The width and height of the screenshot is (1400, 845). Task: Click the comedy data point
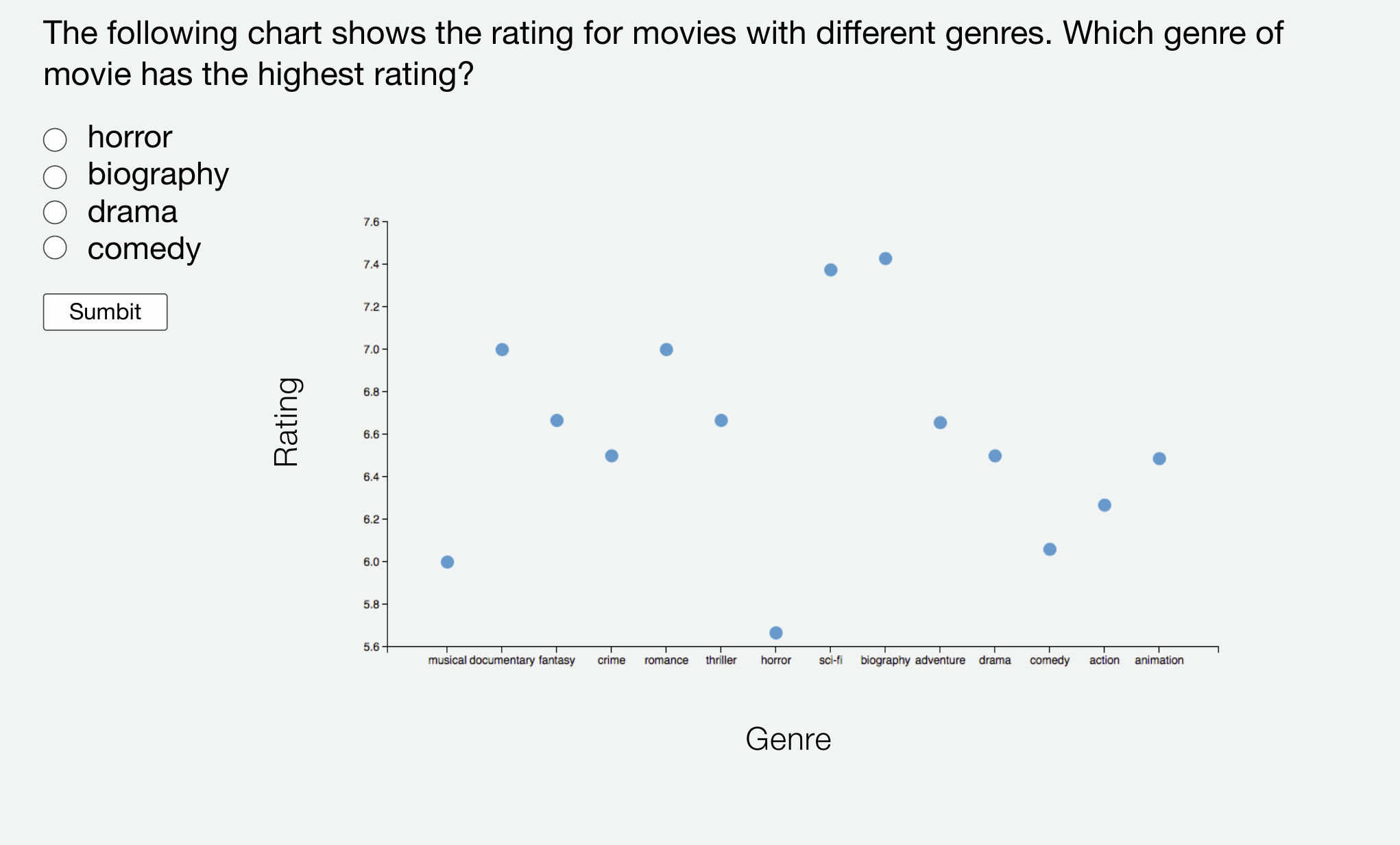[1050, 549]
